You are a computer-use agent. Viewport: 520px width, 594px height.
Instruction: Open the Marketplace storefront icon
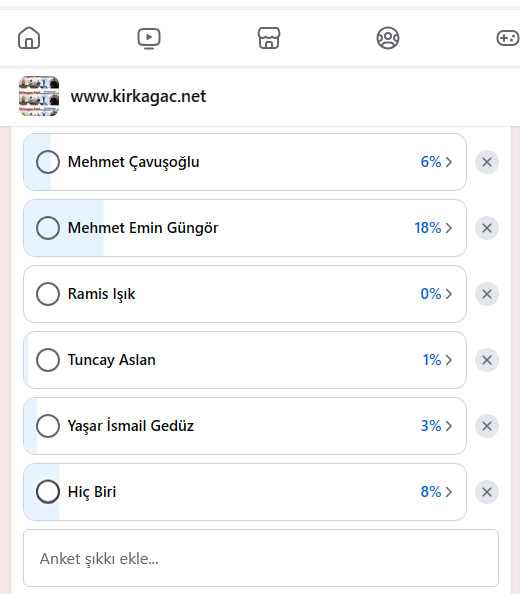(x=269, y=38)
